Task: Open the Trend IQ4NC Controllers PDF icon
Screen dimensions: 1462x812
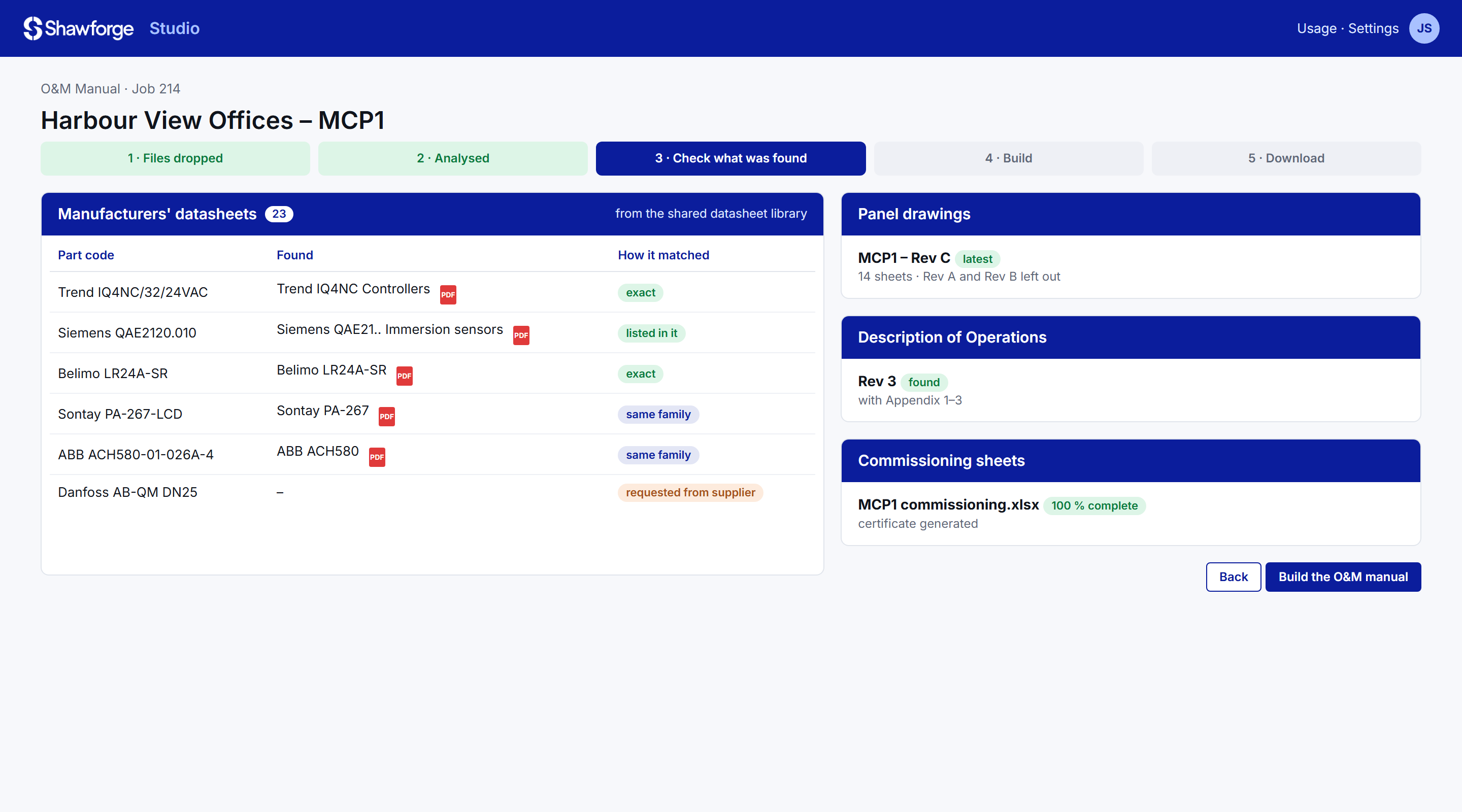Action: pyautogui.click(x=448, y=294)
